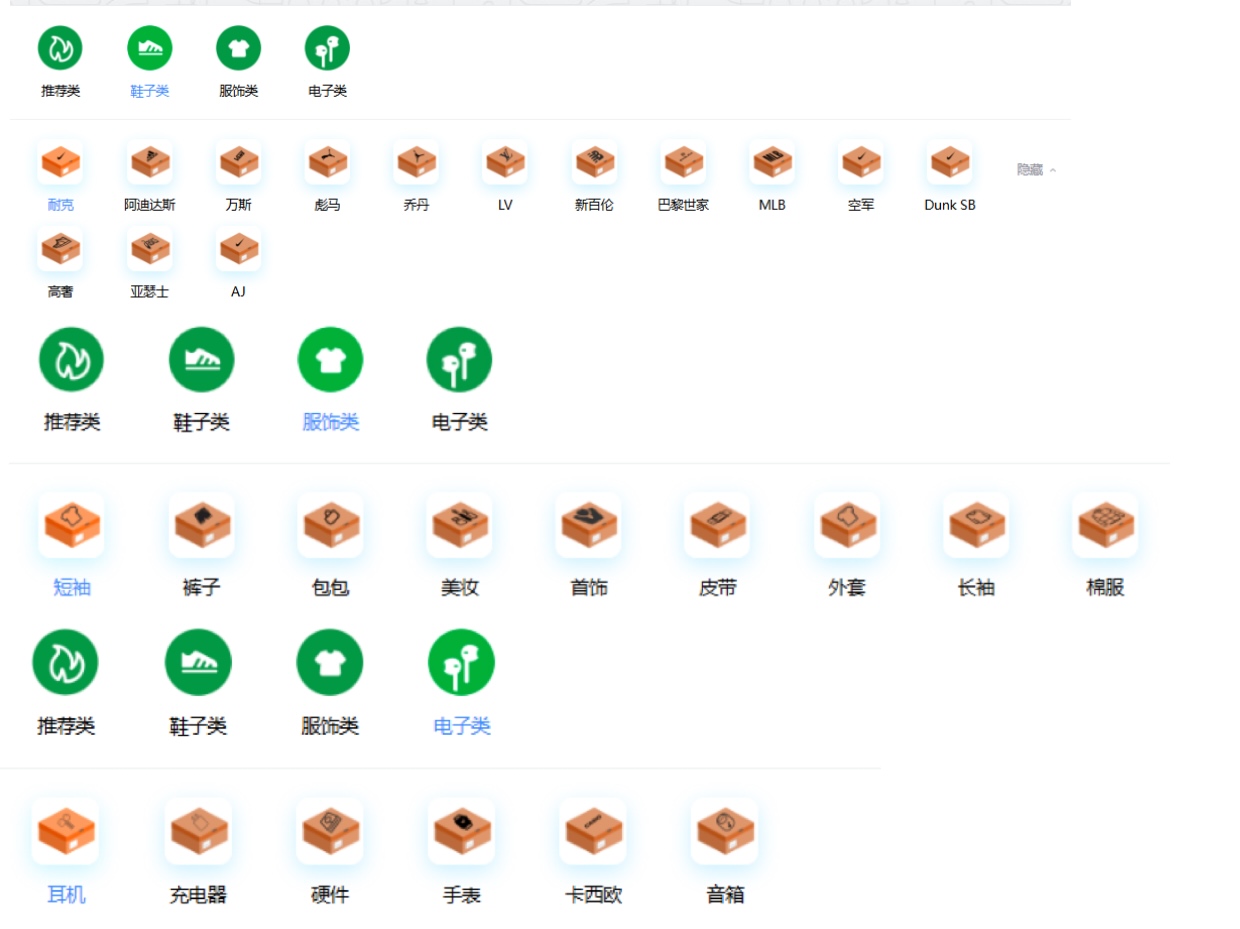Select the 亚瑟士 brand box
This screenshot has width=1240, height=929.
[x=150, y=249]
